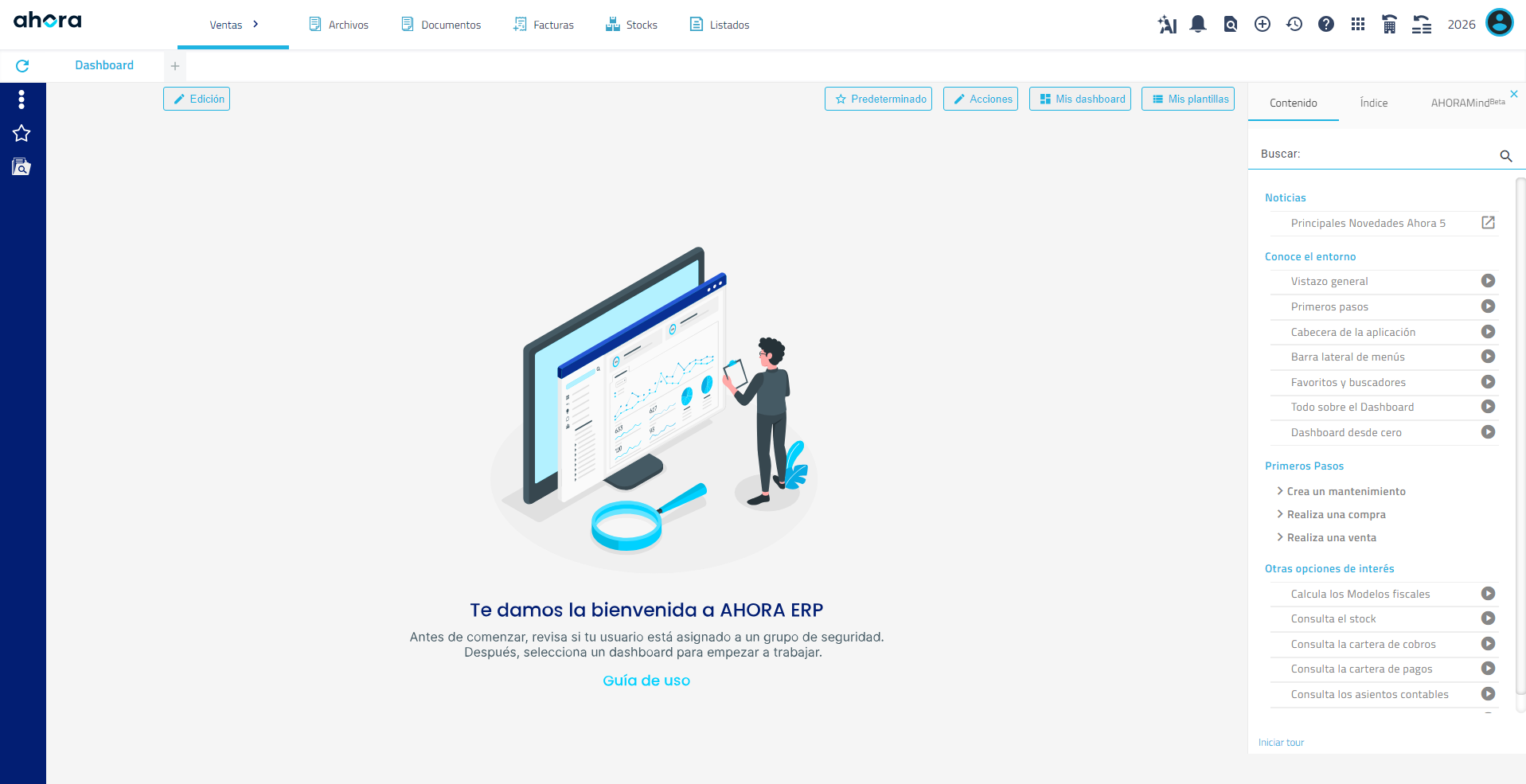Switch to the Contenido tab
This screenshot has width=1526, height=784.
click(x=1294, y=103)
